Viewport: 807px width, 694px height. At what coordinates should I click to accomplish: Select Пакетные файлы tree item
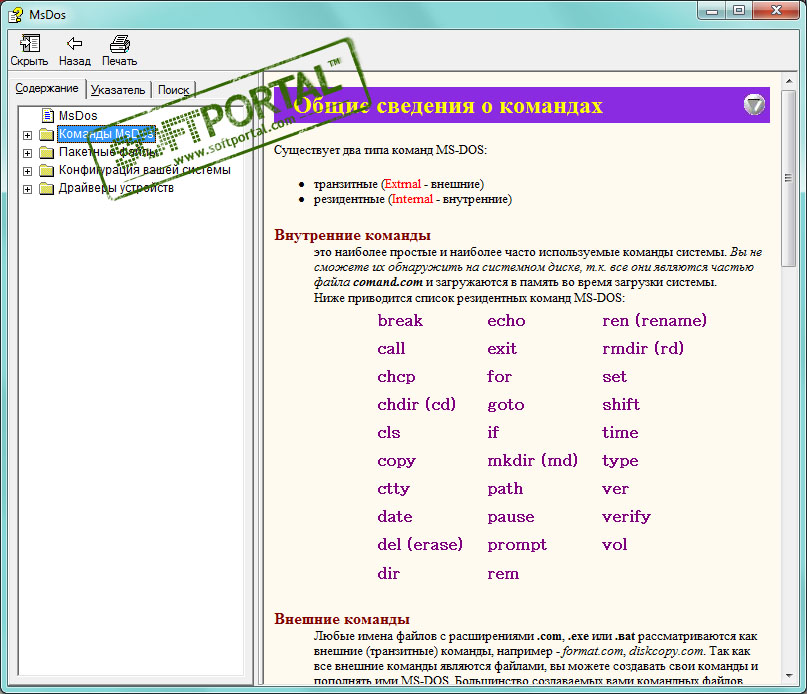pyautogui.click(x=108, y=152)
